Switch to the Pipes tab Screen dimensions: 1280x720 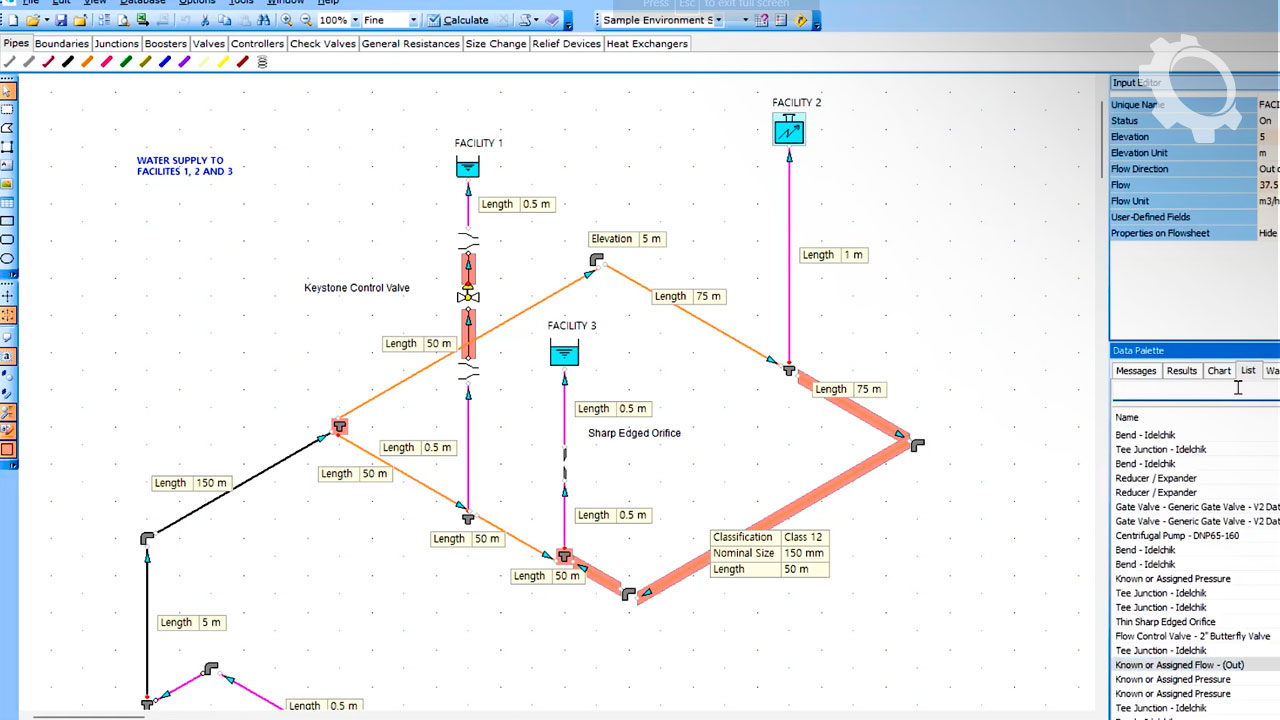point(17,44)
